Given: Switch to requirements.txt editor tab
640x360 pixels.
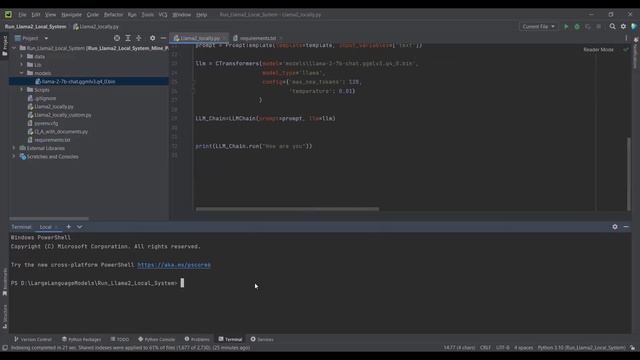Looking at the screenshot, I should click(257, 38).
